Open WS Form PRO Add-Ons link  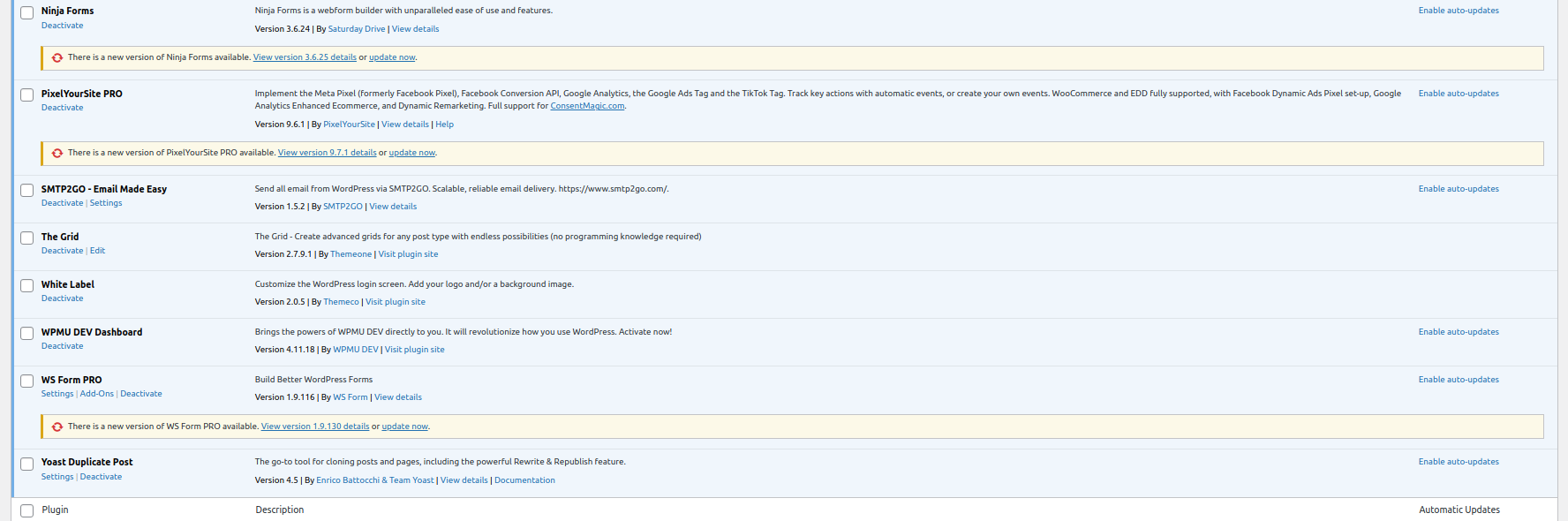coord(97,394)
